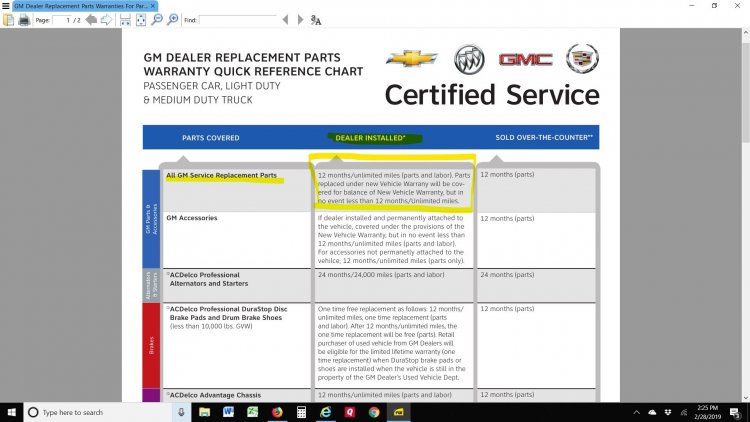Open the SumatraPDF hamburger menu
The width and height of the screenshot is (750, 422).
coord(6,6)
